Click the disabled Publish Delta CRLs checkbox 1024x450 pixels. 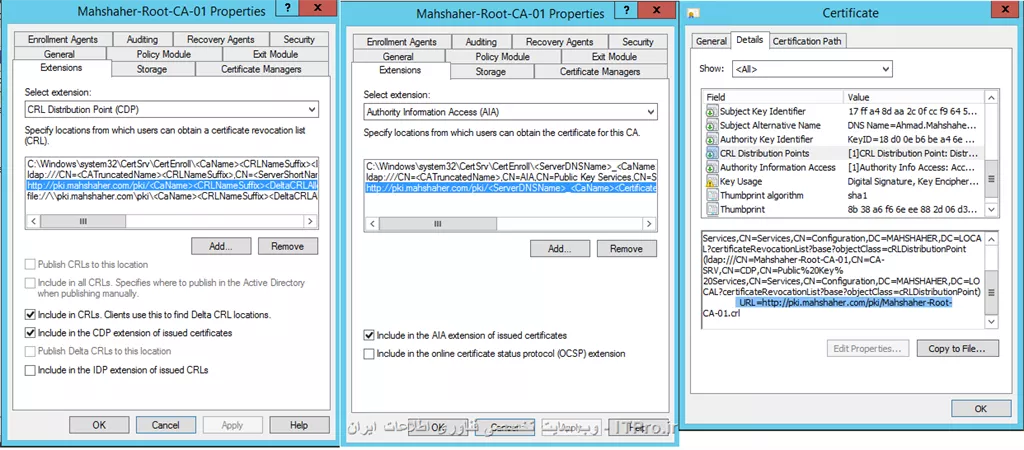tap(29, 351)
